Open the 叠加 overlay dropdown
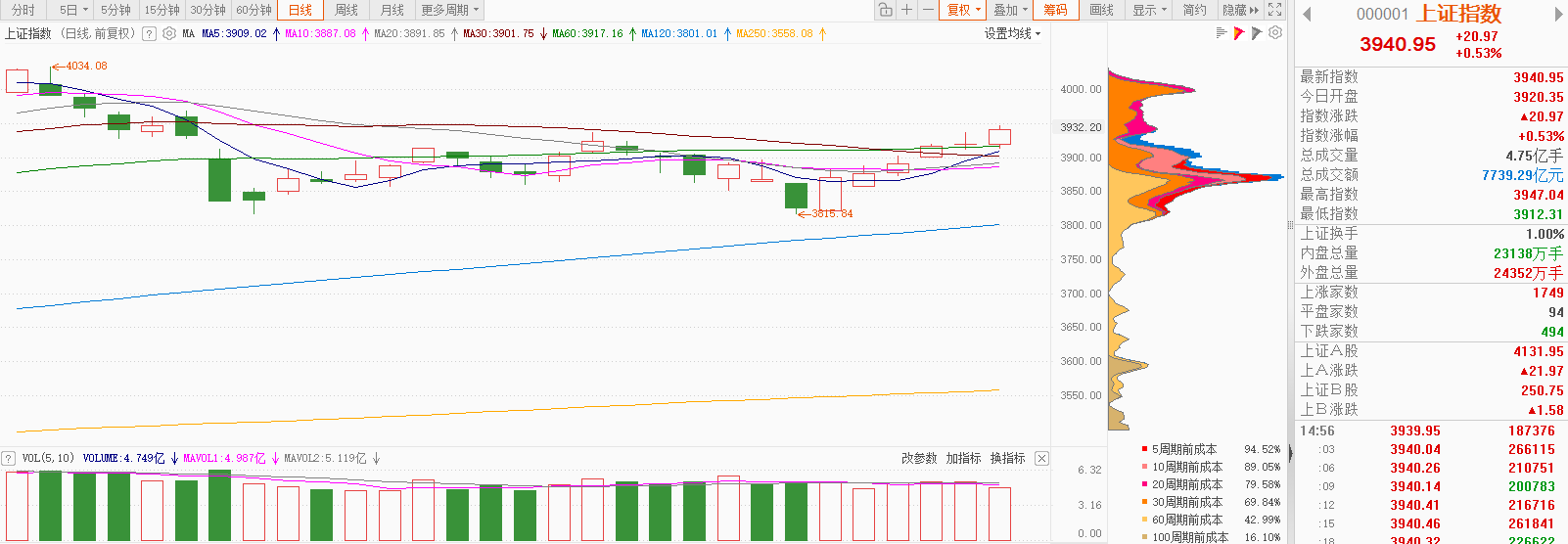This screenshot has height=544, width=1568. (1010, 10)
